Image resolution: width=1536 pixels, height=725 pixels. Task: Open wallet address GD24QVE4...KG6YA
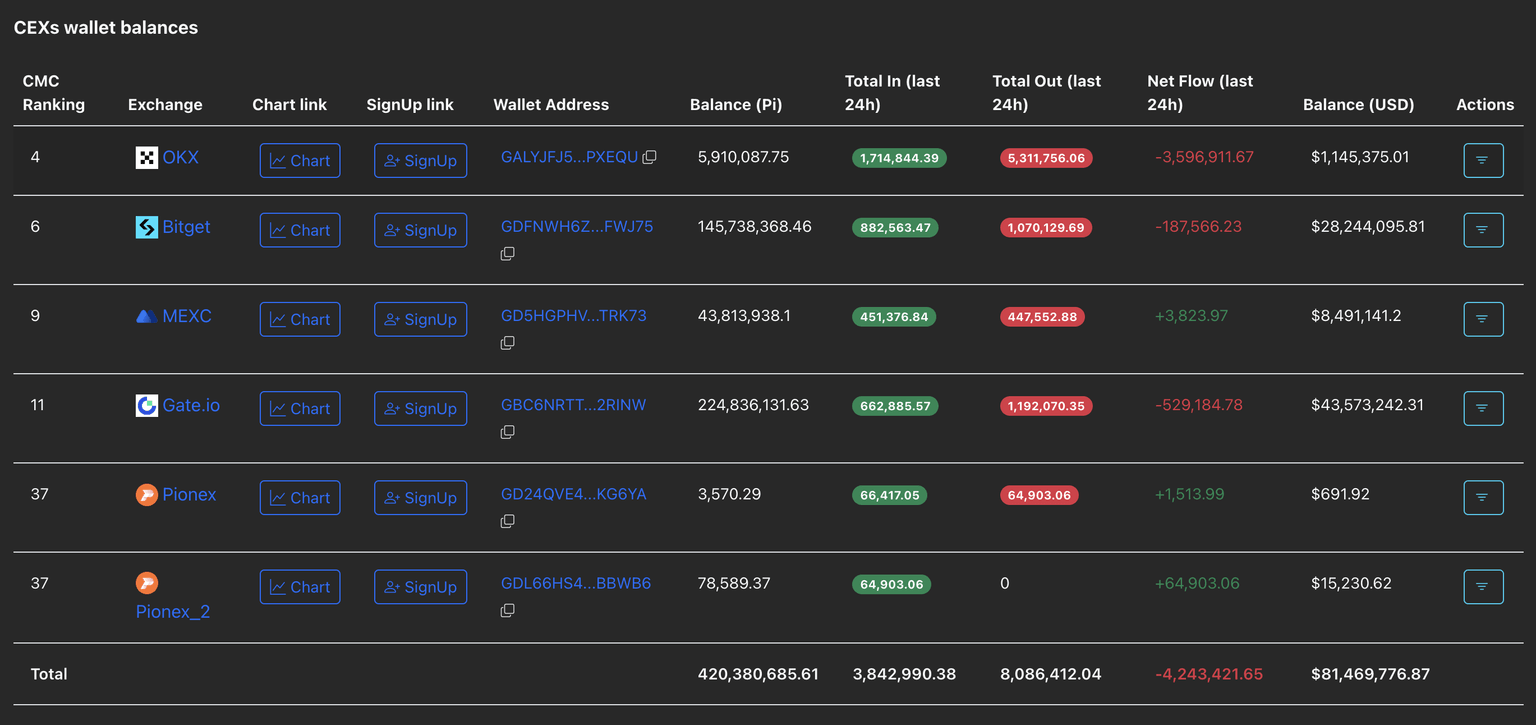[573, 494]
